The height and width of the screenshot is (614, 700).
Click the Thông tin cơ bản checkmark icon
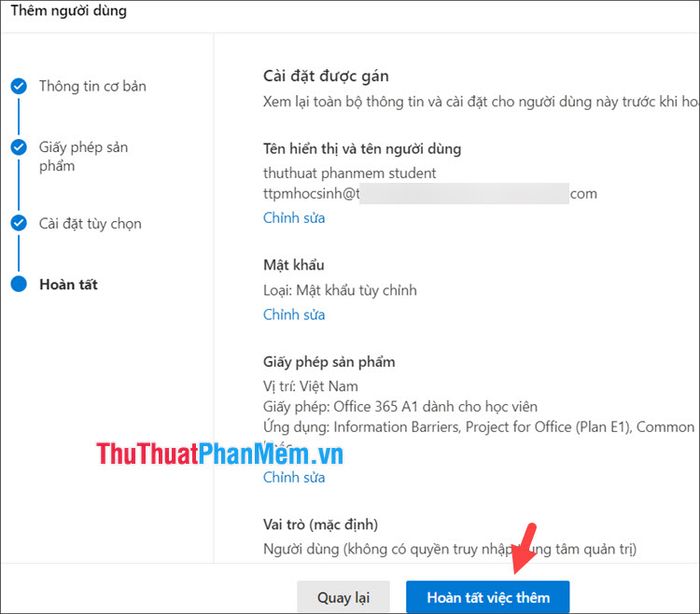pos(19,86)
